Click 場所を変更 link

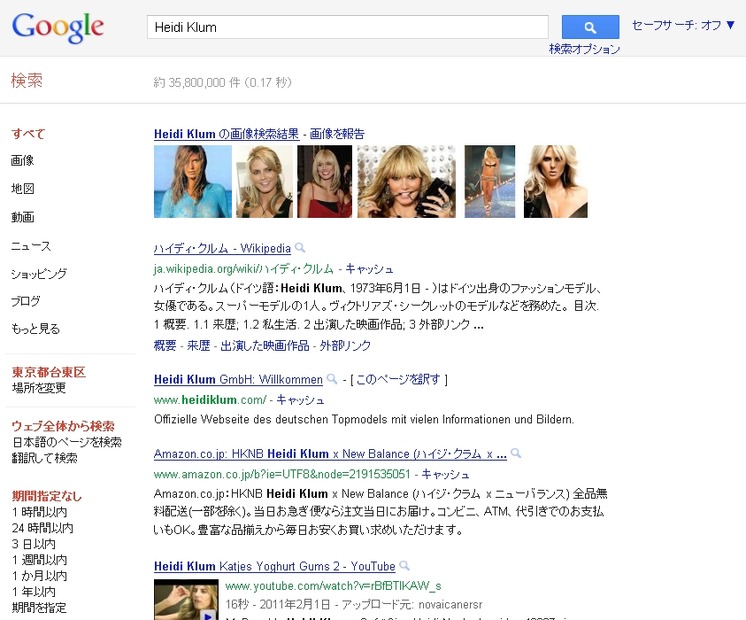pyautogui.click(x=39, y=388)
